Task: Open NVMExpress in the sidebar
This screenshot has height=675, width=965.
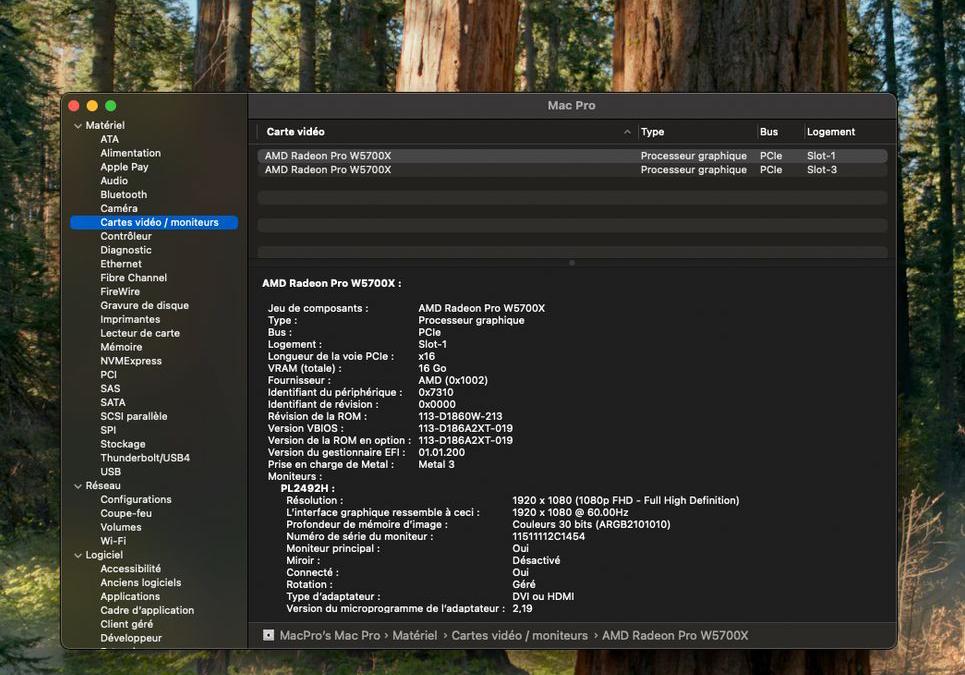Action: 131,361
